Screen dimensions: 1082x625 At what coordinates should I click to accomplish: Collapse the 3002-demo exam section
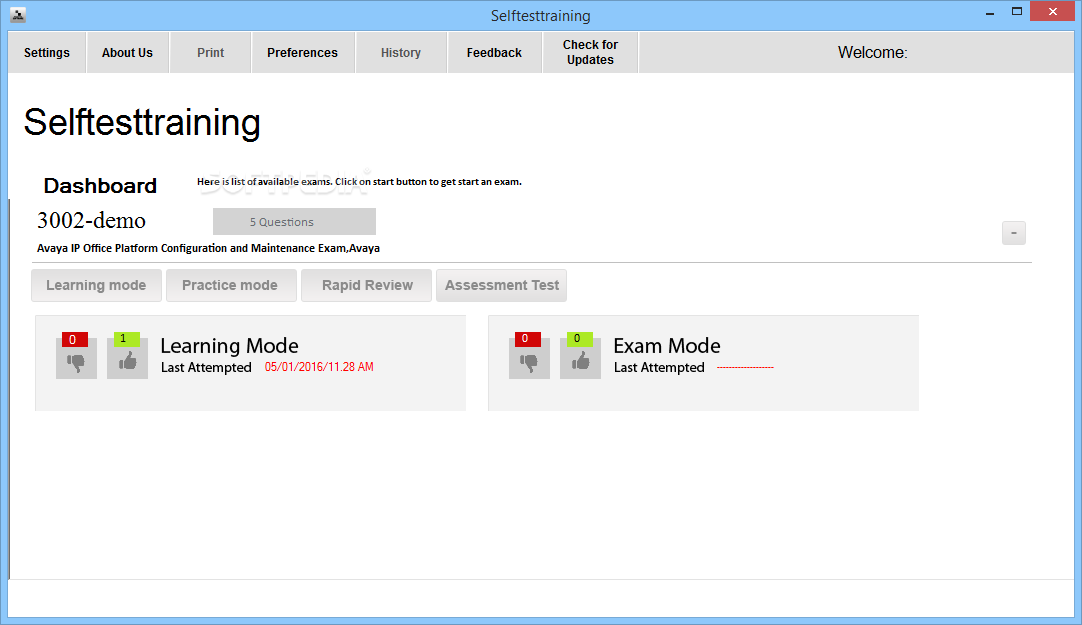1014,233
